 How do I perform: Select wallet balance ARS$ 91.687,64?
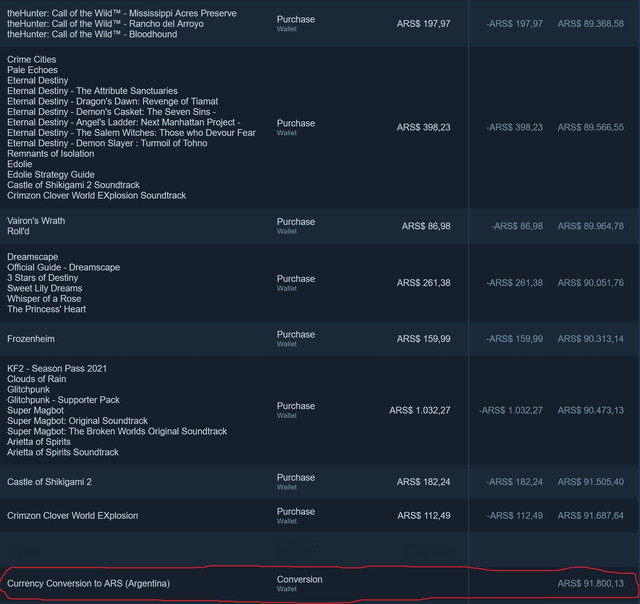point(591,516)
